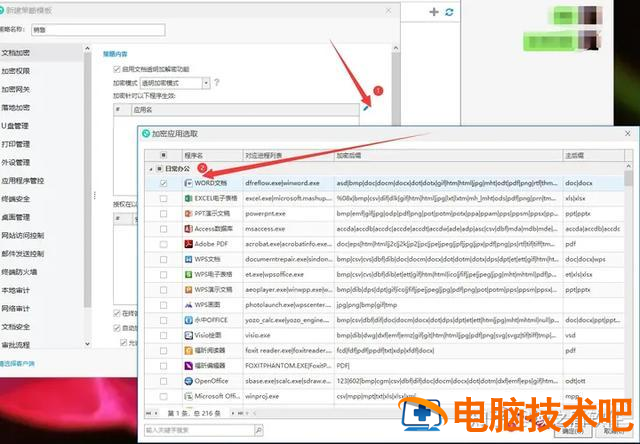640x444 pixels.
Task: Collapse the 日常办公 group triangle
Action: click(151, 169)
